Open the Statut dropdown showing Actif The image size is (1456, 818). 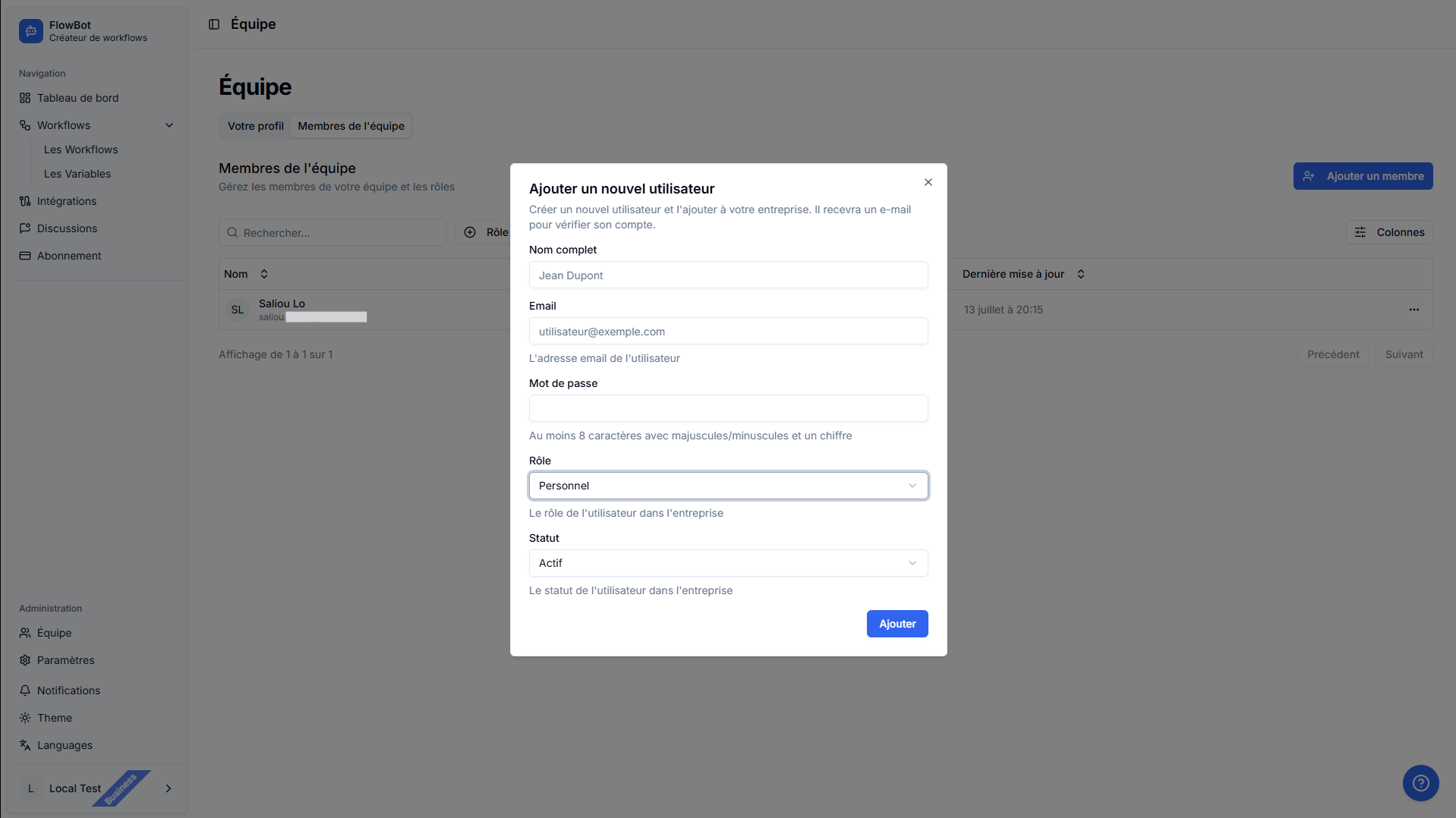coord(728,563)
